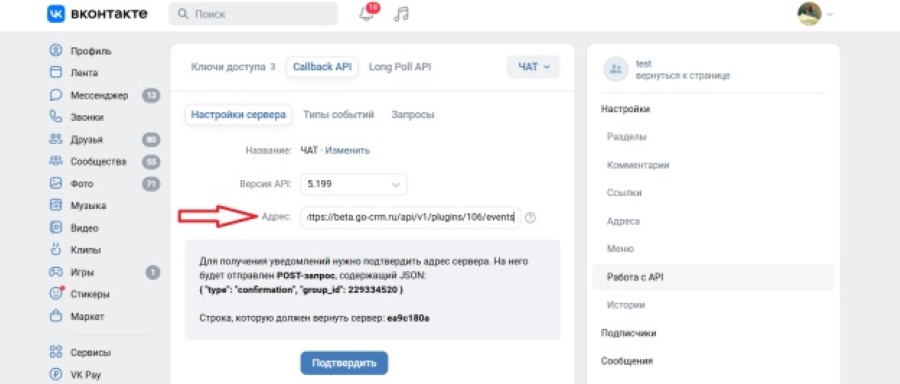Open user avatar in top right
The width and height of the screenshot is (900, 384).
click(809, 14)
